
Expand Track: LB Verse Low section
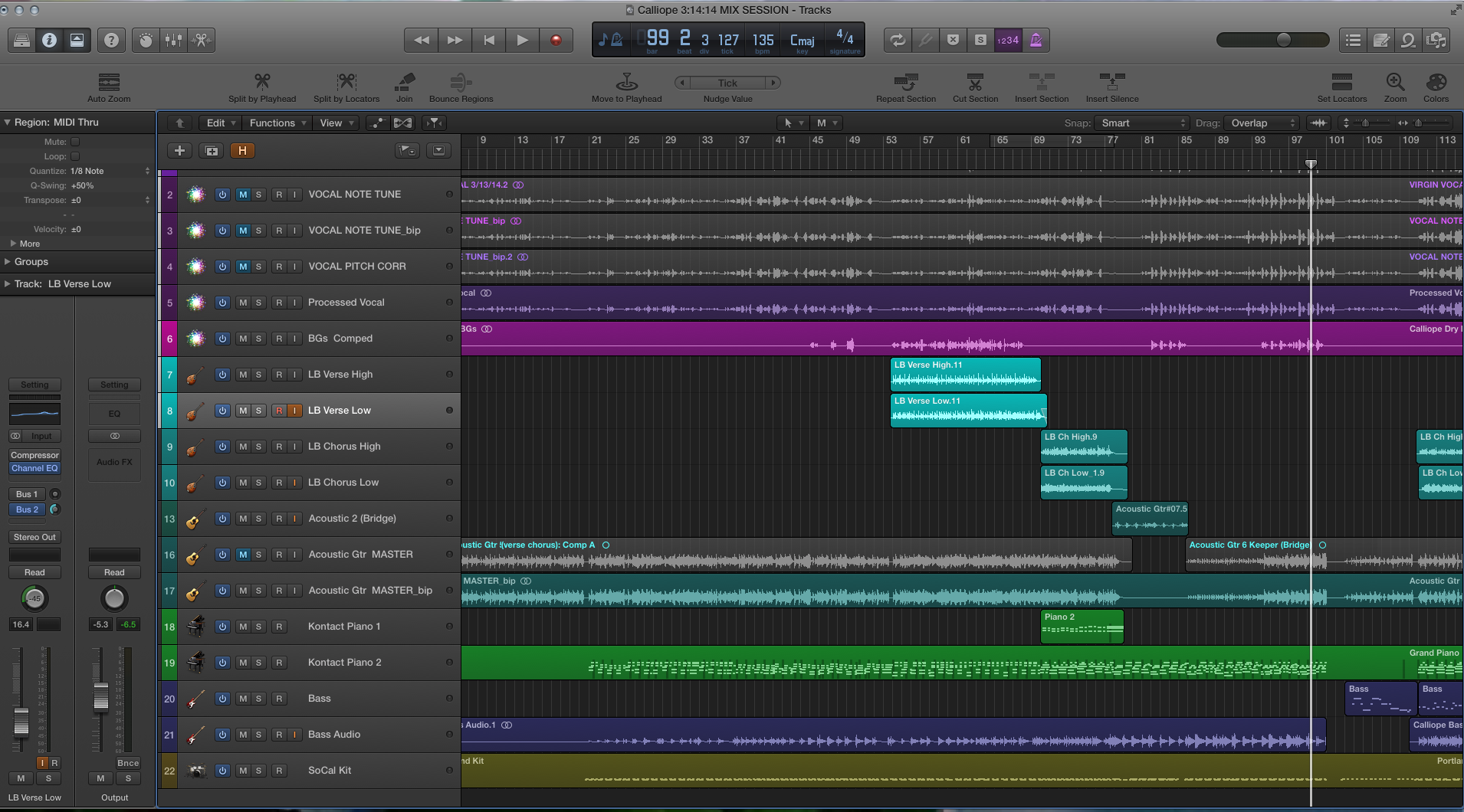(8, 283)
